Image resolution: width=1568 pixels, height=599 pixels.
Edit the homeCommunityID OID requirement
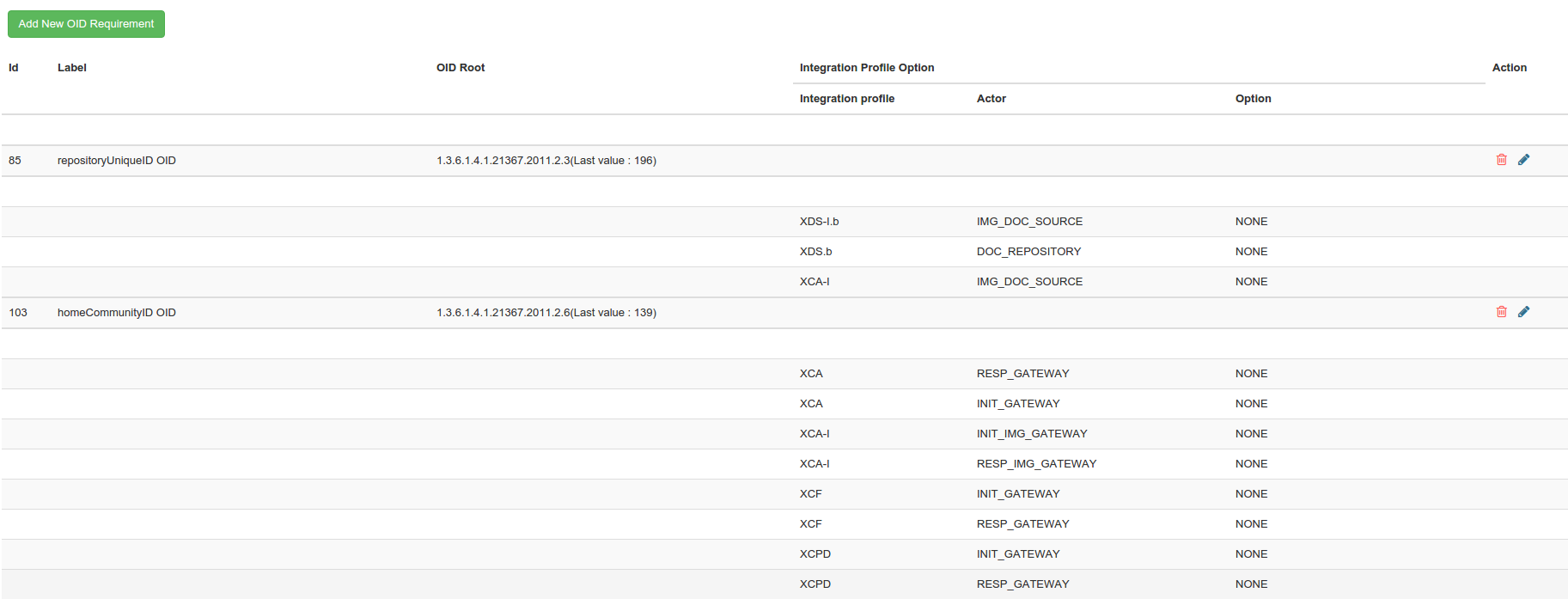point(1523,312)
